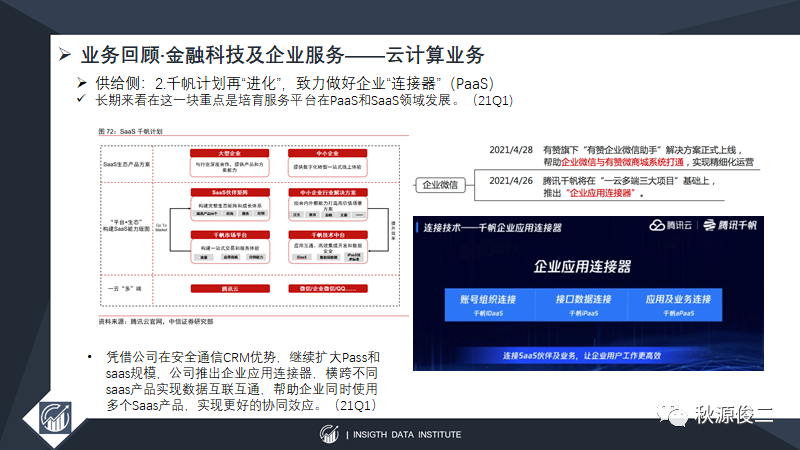
Task: Select the 账号组织连接 千帆IDaaS tile
Action: pyautogui.click(x=489, y=305)
